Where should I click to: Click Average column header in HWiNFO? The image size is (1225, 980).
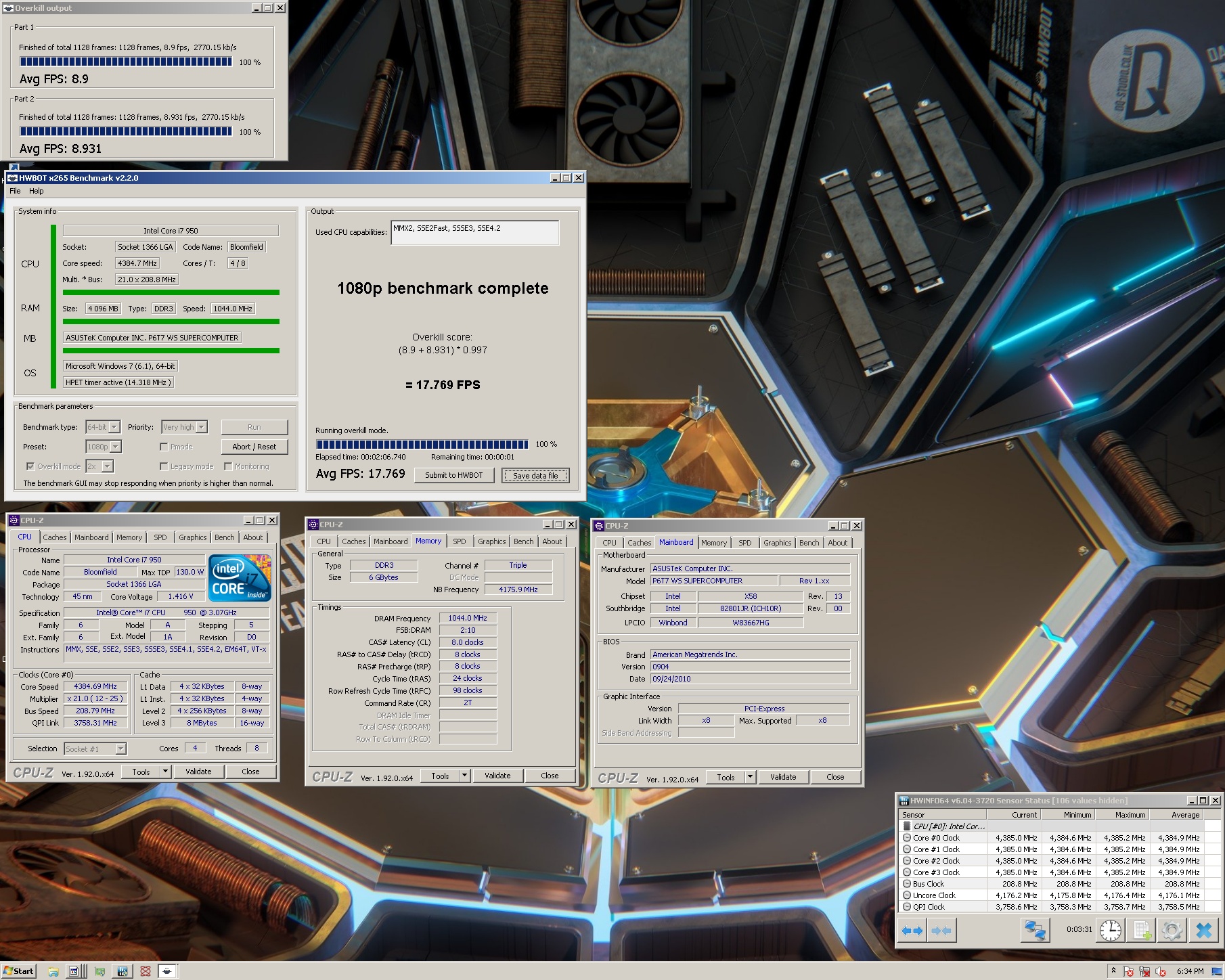click(x=1176, y=815)
